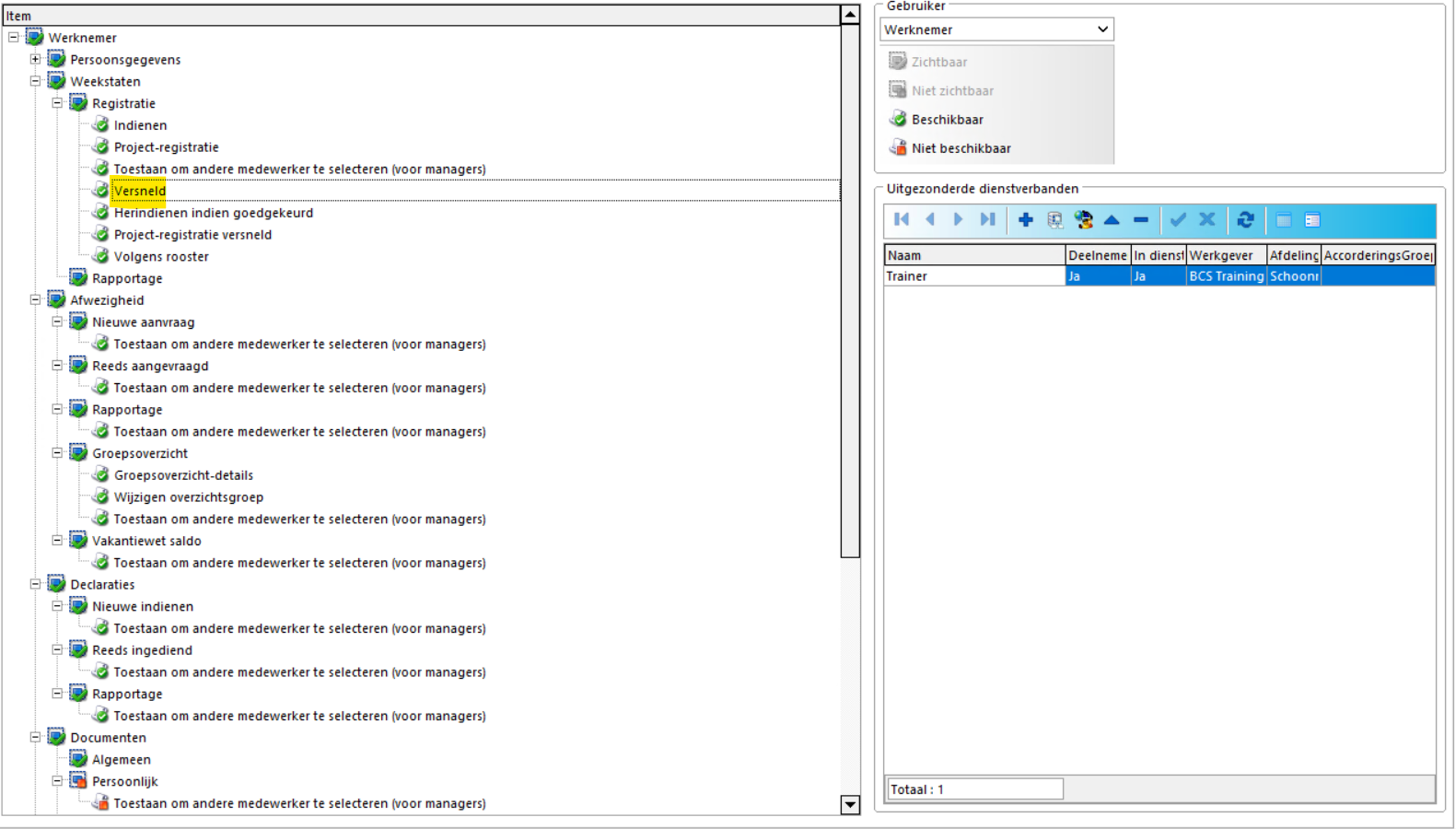Click the Indienen status icon

pyautogui.click(x=101, y=124)
